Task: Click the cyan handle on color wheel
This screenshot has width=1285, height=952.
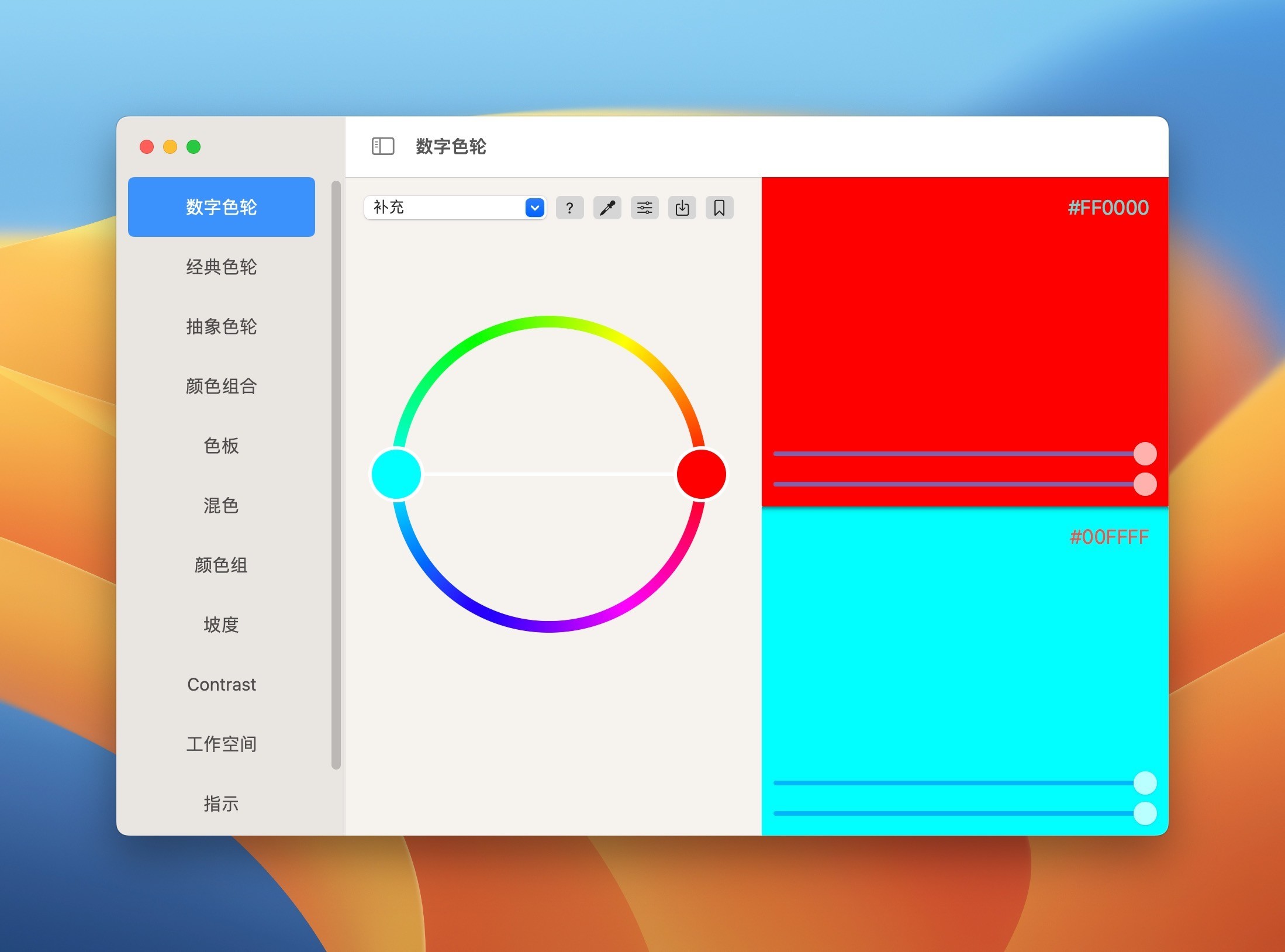Action: [x=396, y=474]
